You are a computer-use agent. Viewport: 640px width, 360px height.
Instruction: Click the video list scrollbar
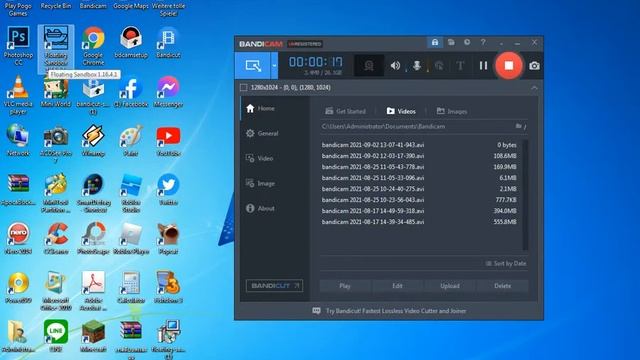525,195
